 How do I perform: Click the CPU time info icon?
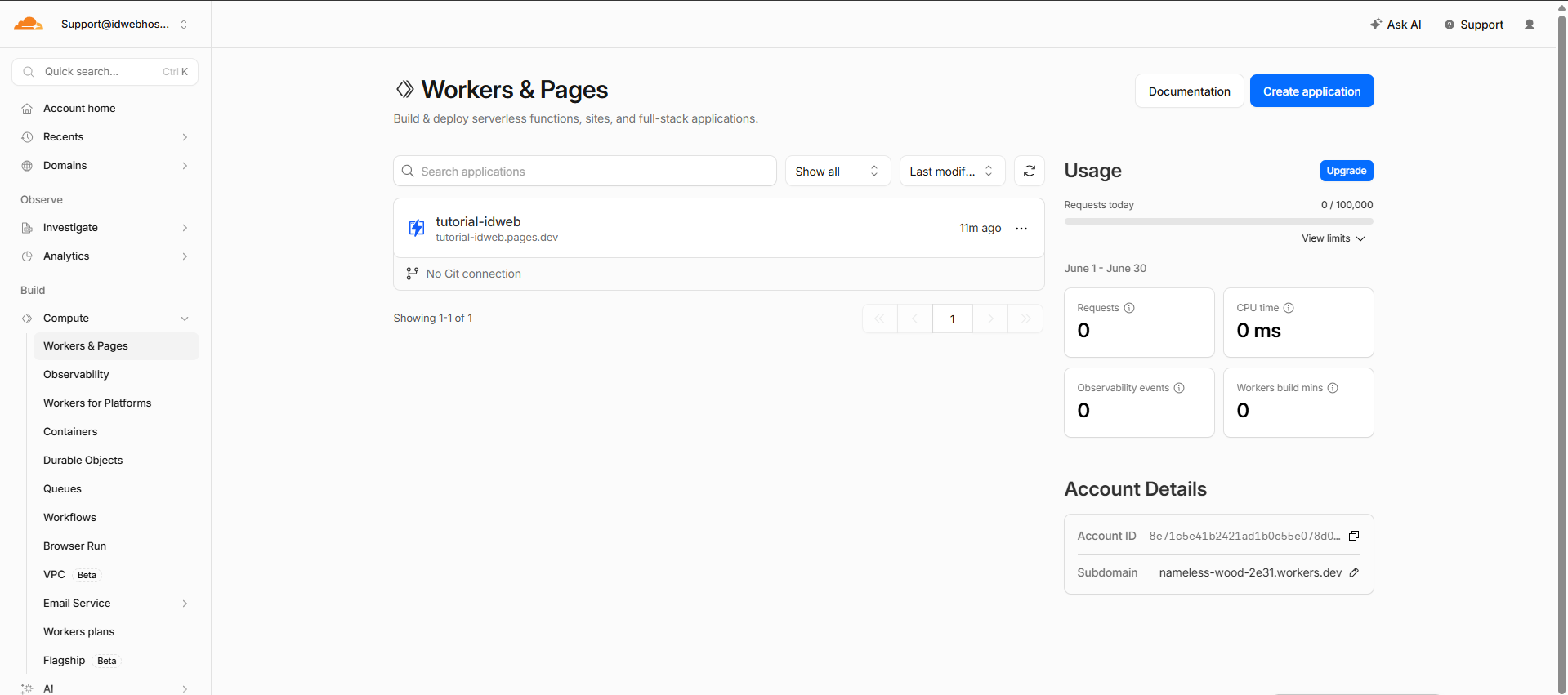1289,308
